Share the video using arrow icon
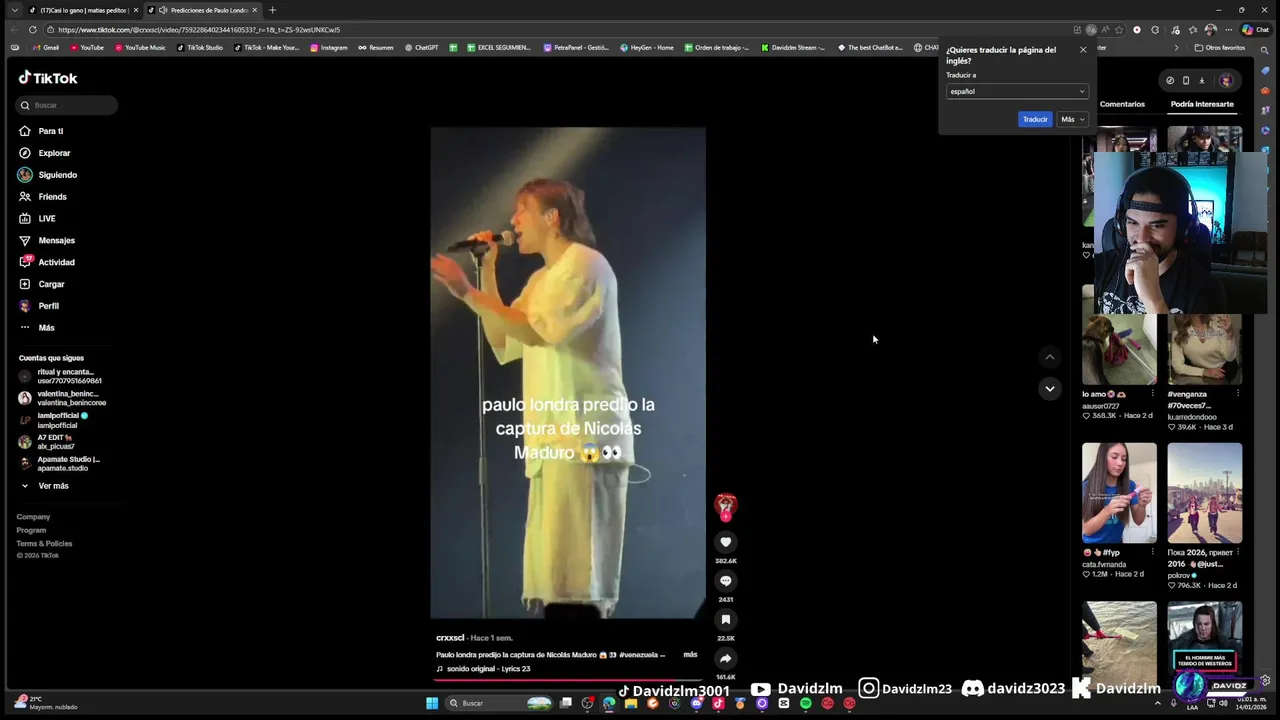This screenshot has height=720, width=1280. pyautogui.click(x=726, y=658)
